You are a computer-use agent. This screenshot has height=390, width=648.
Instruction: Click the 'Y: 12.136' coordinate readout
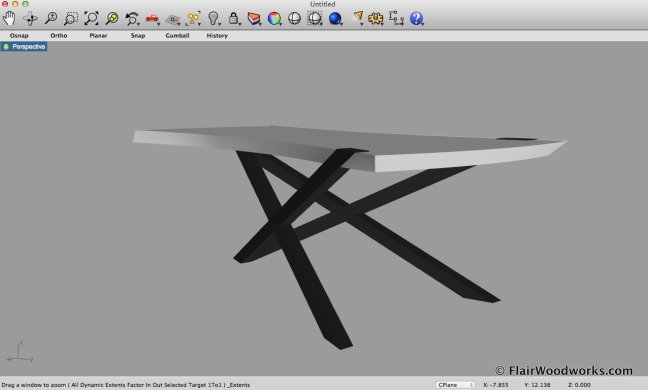[537, 385]
